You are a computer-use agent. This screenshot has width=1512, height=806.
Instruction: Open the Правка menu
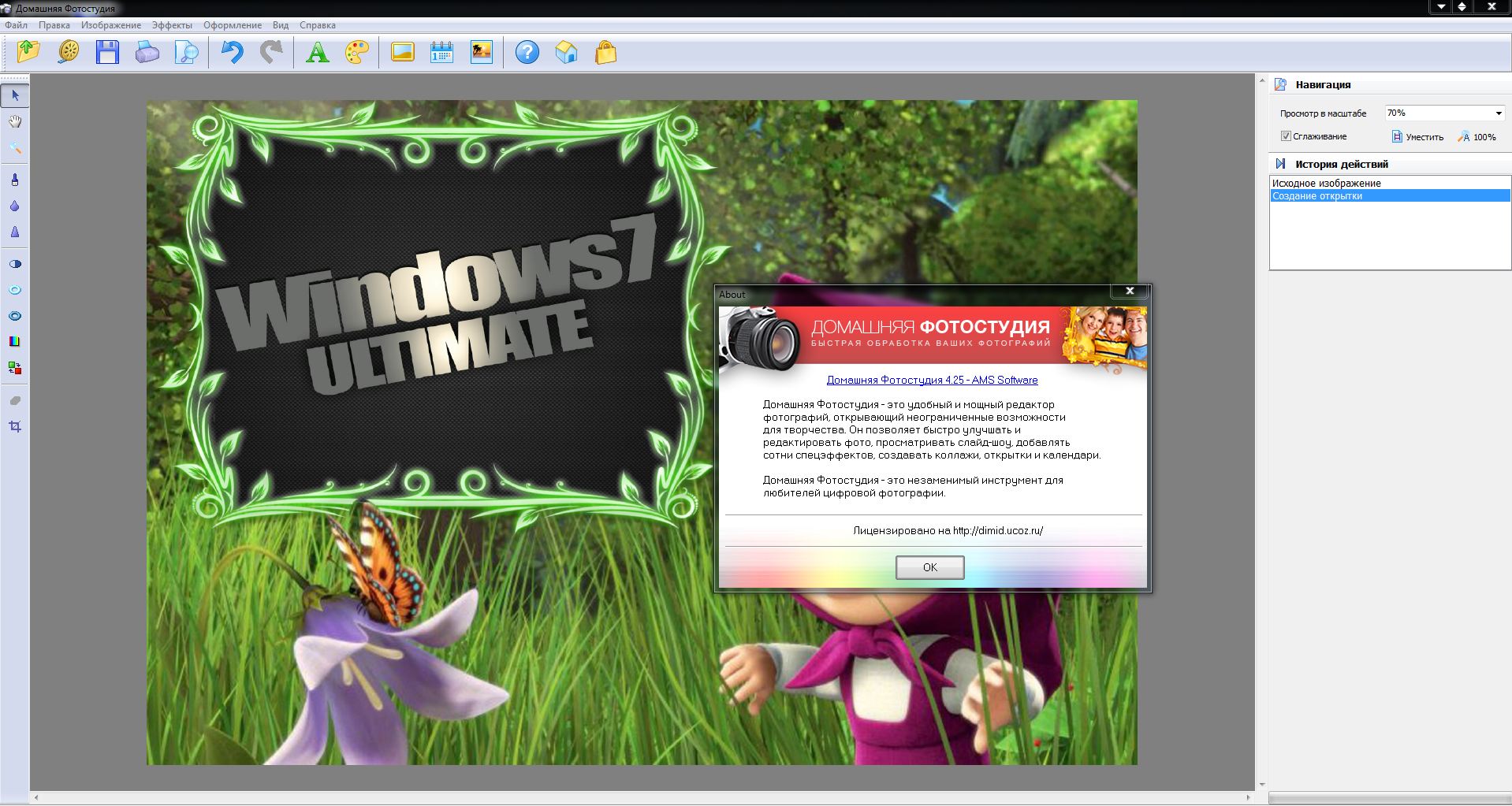click(x=54, y=25)
